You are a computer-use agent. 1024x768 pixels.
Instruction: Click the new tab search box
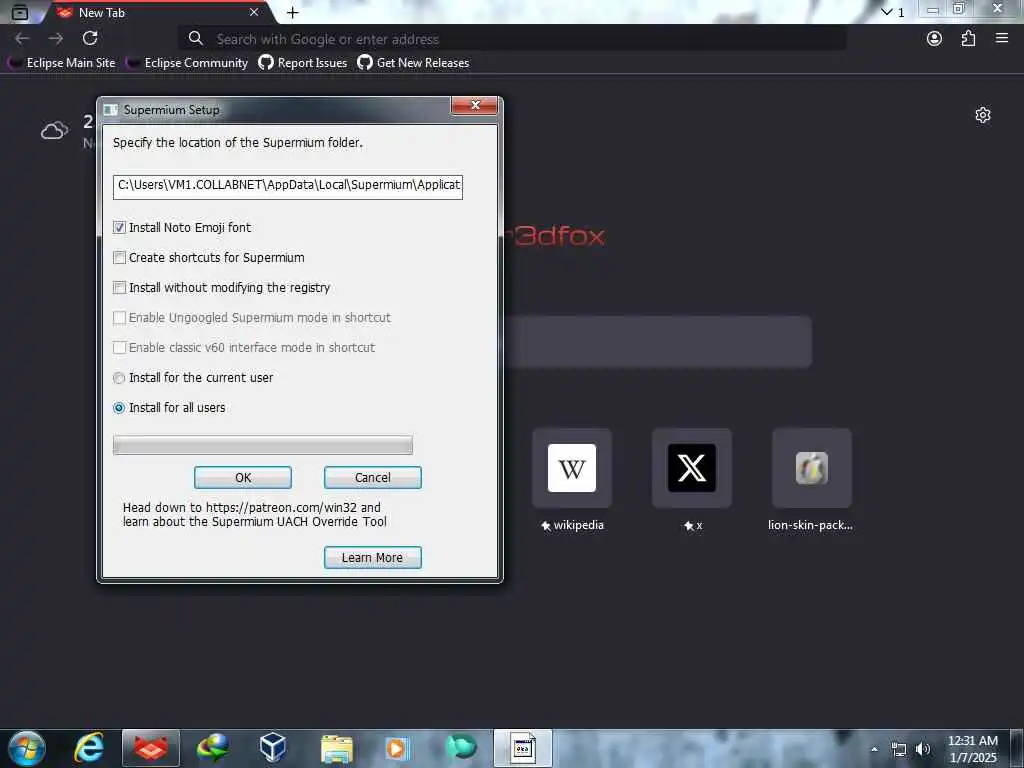656,342
